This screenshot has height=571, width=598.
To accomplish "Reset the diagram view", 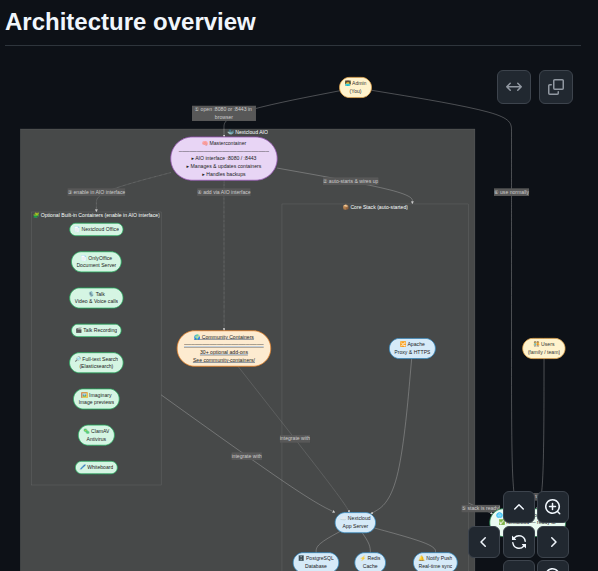I will 519,542.
